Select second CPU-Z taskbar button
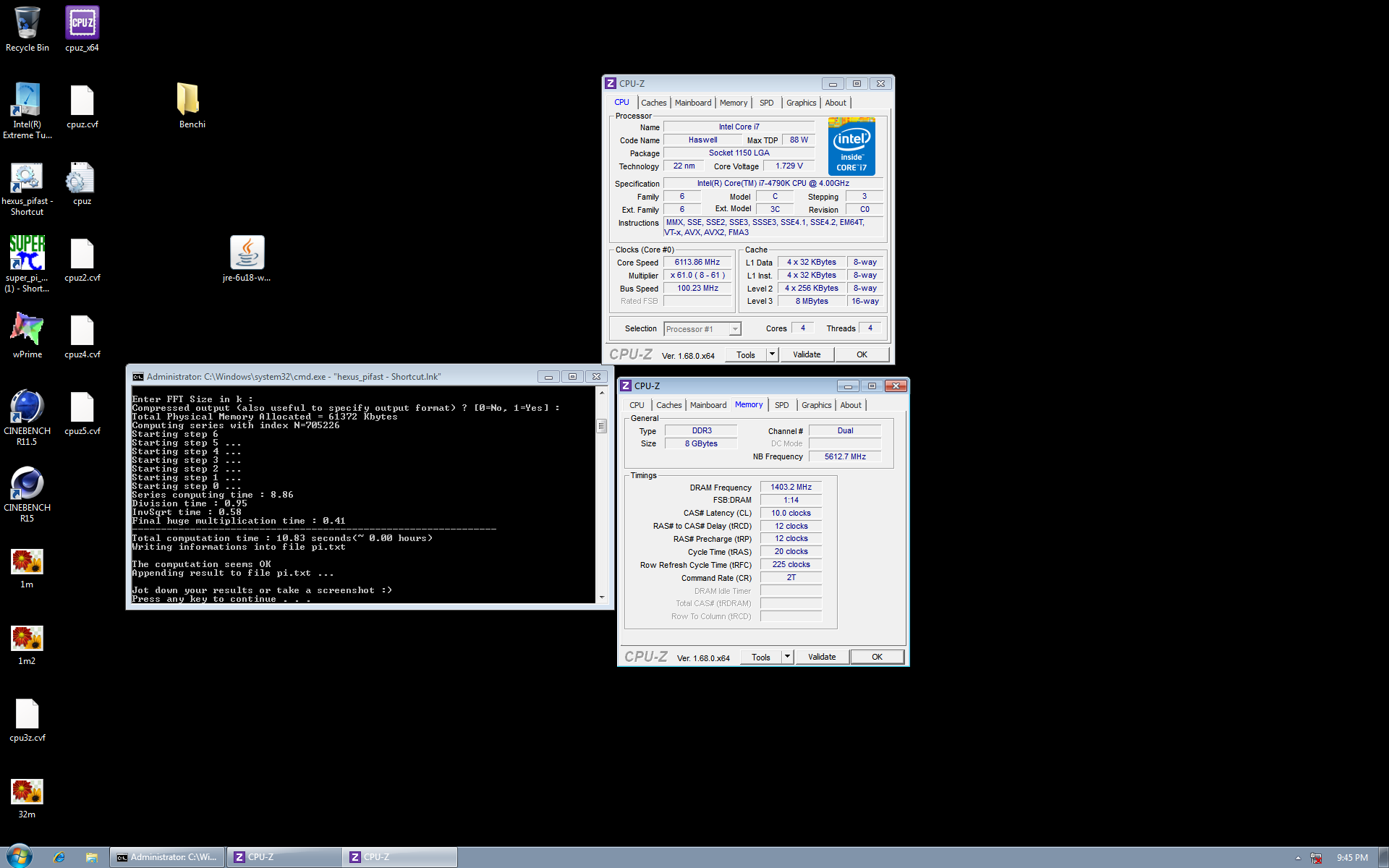1389x868 pixels. (x=400, y=857)
